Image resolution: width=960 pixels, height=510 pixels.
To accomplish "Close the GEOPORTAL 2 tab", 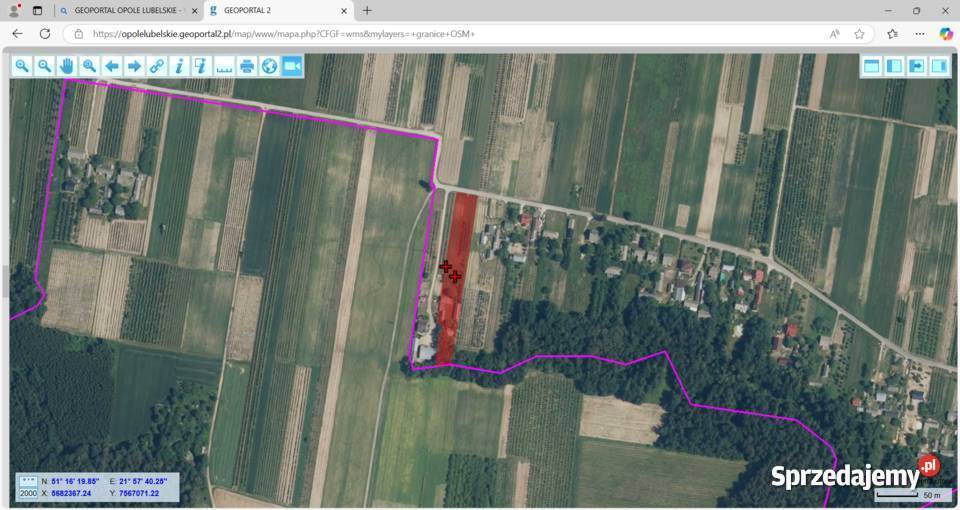I will (343, 11).
